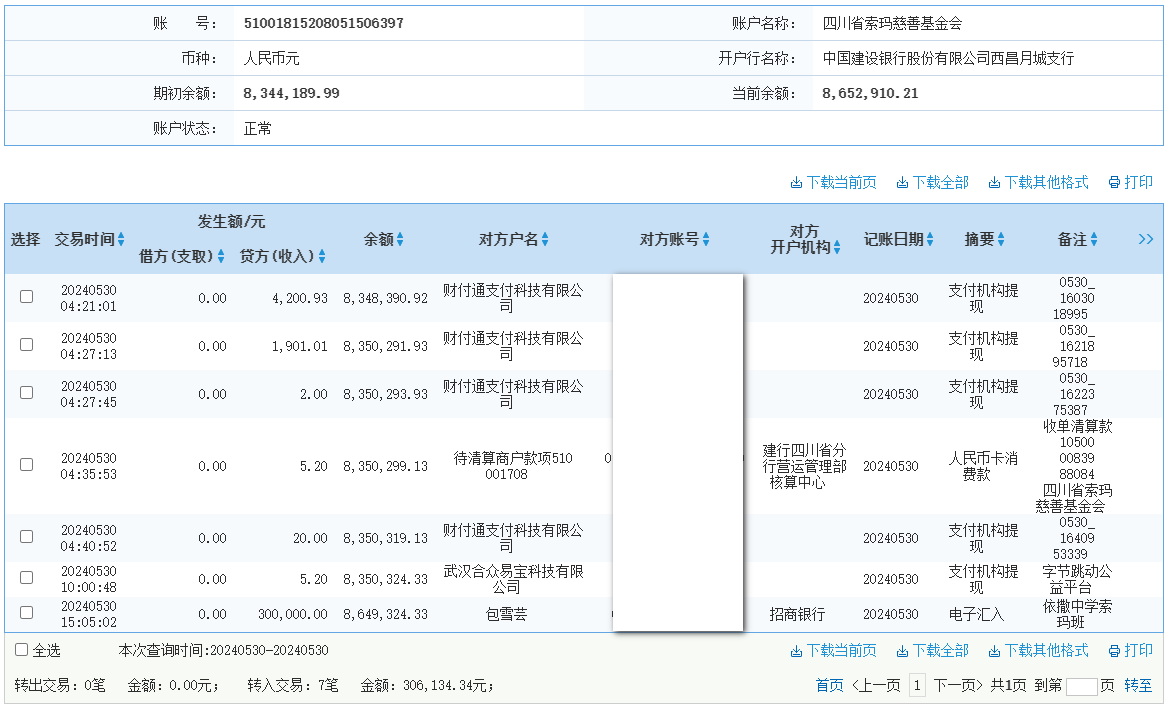This screenshot has height=710, width=1170.
Task: Check the box for the 04:27:13 transaction
Action: pos(26,345)
